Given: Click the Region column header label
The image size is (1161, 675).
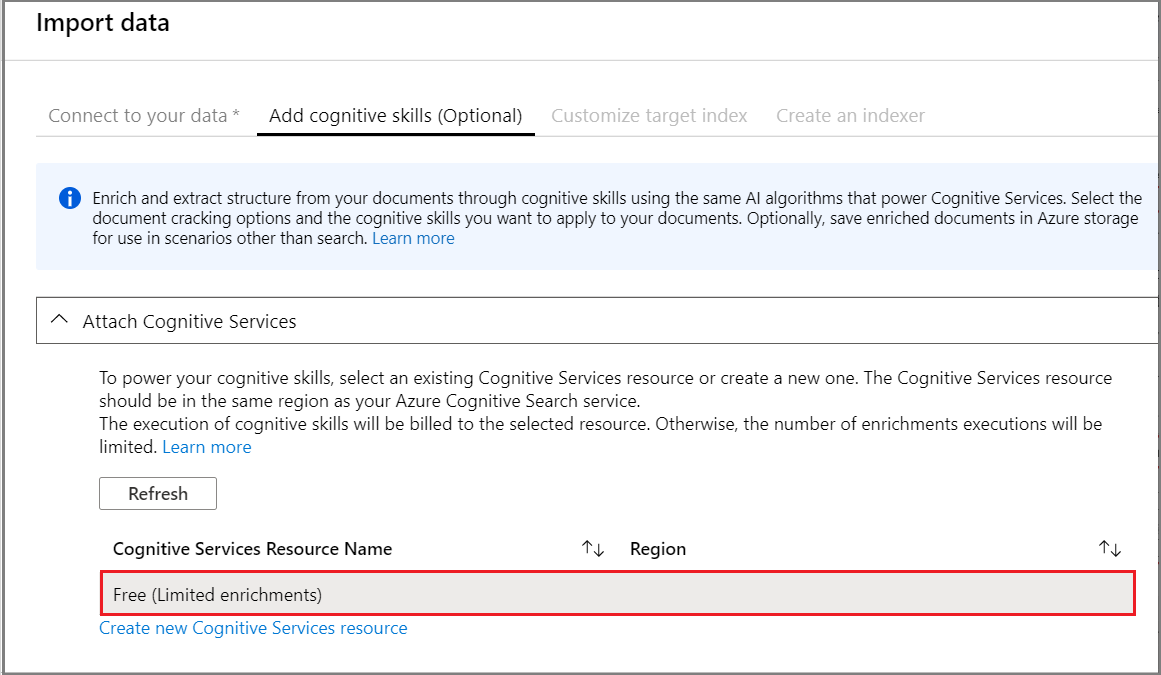Looking at the screenshot, I should (658, 549).
